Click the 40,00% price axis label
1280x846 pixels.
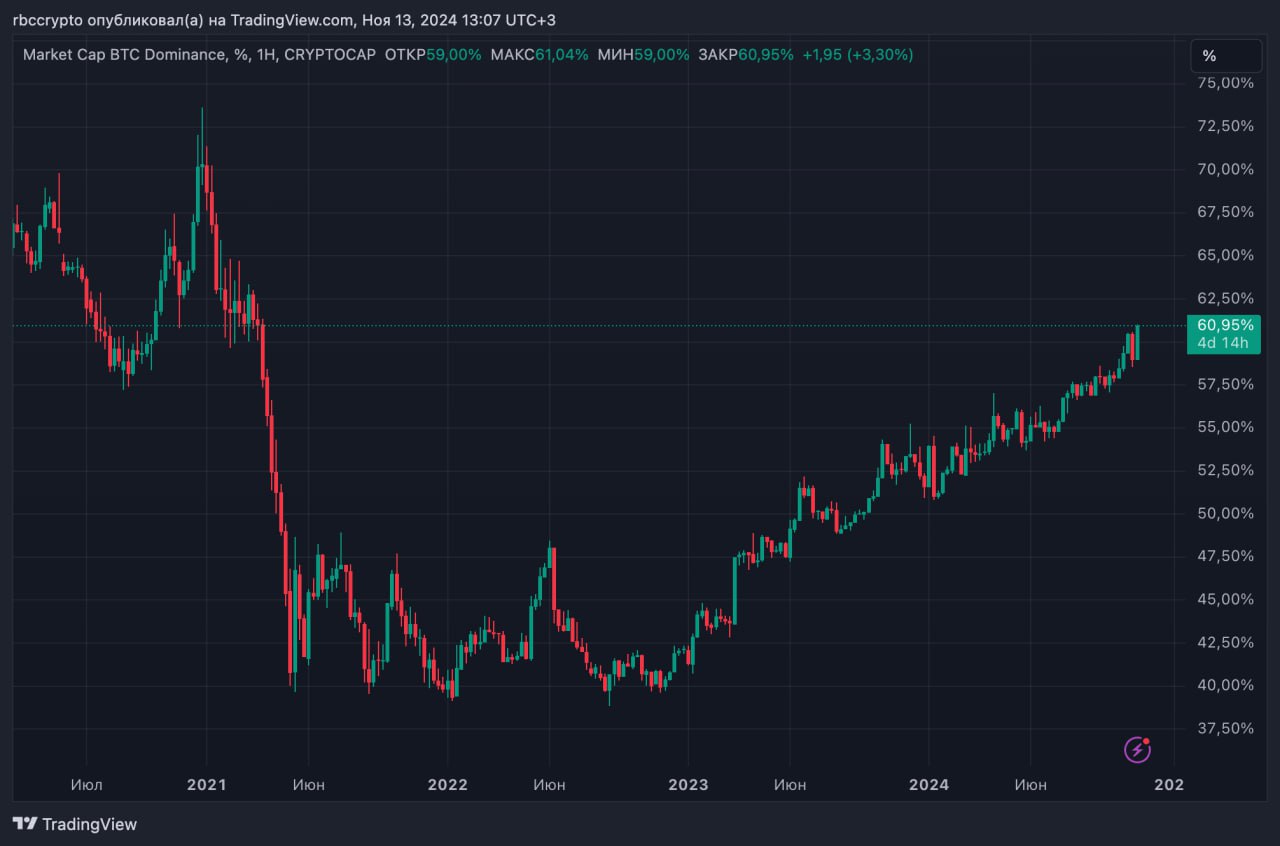(x=1224, y=685)
